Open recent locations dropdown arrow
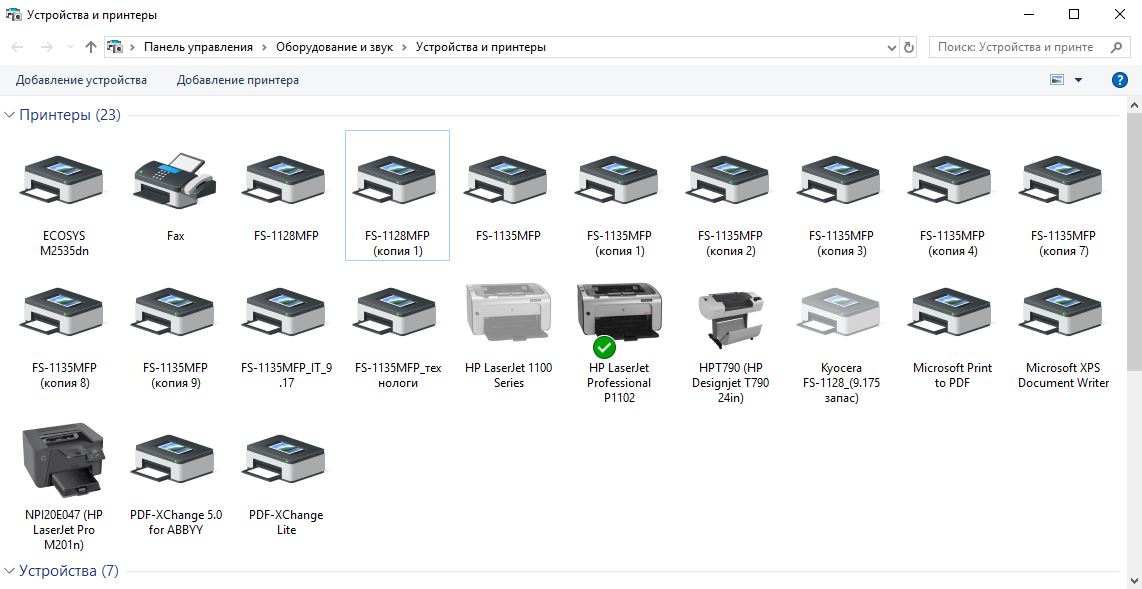 coord(71,47)
